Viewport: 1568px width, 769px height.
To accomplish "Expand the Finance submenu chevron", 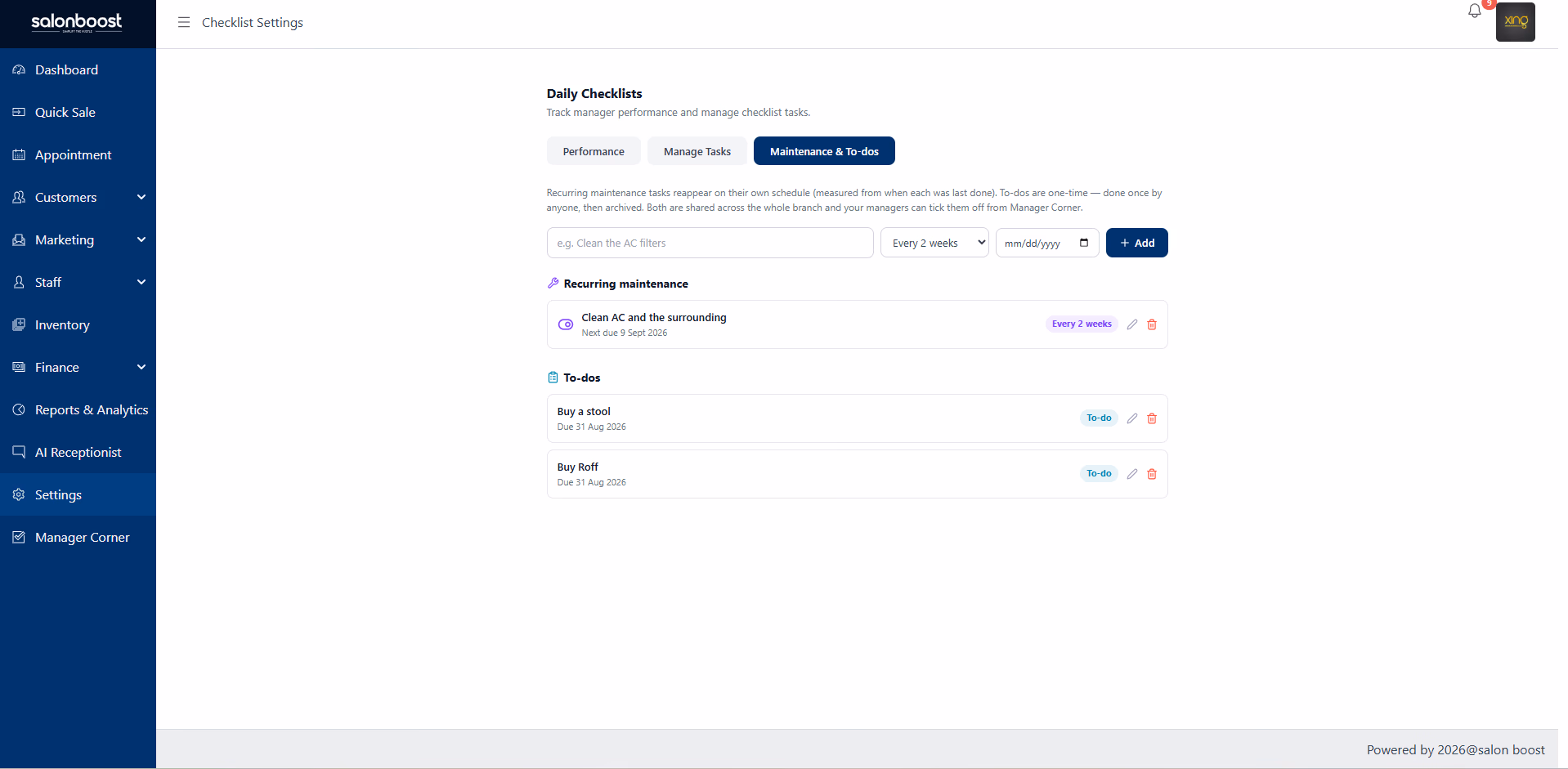I will (x=141, y=367).
